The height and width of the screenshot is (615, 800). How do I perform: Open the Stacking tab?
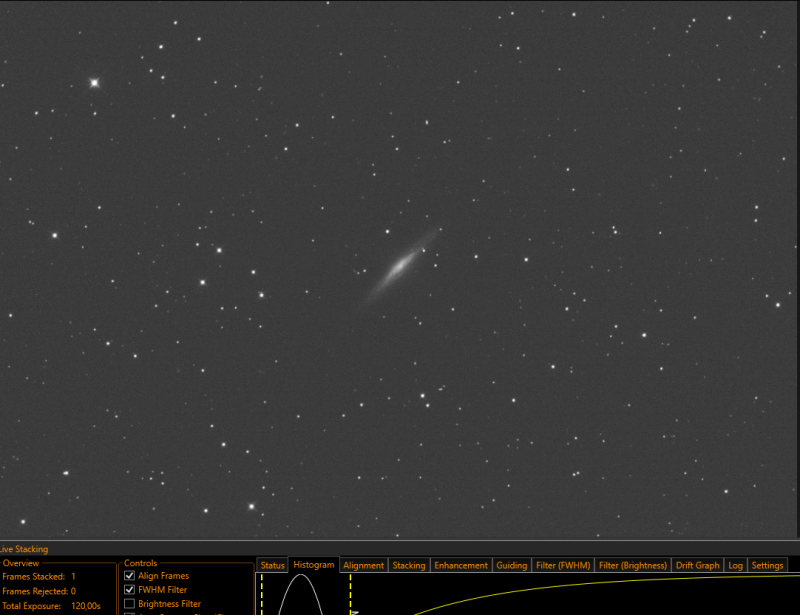pyautogui.click(x=409, y=565)
